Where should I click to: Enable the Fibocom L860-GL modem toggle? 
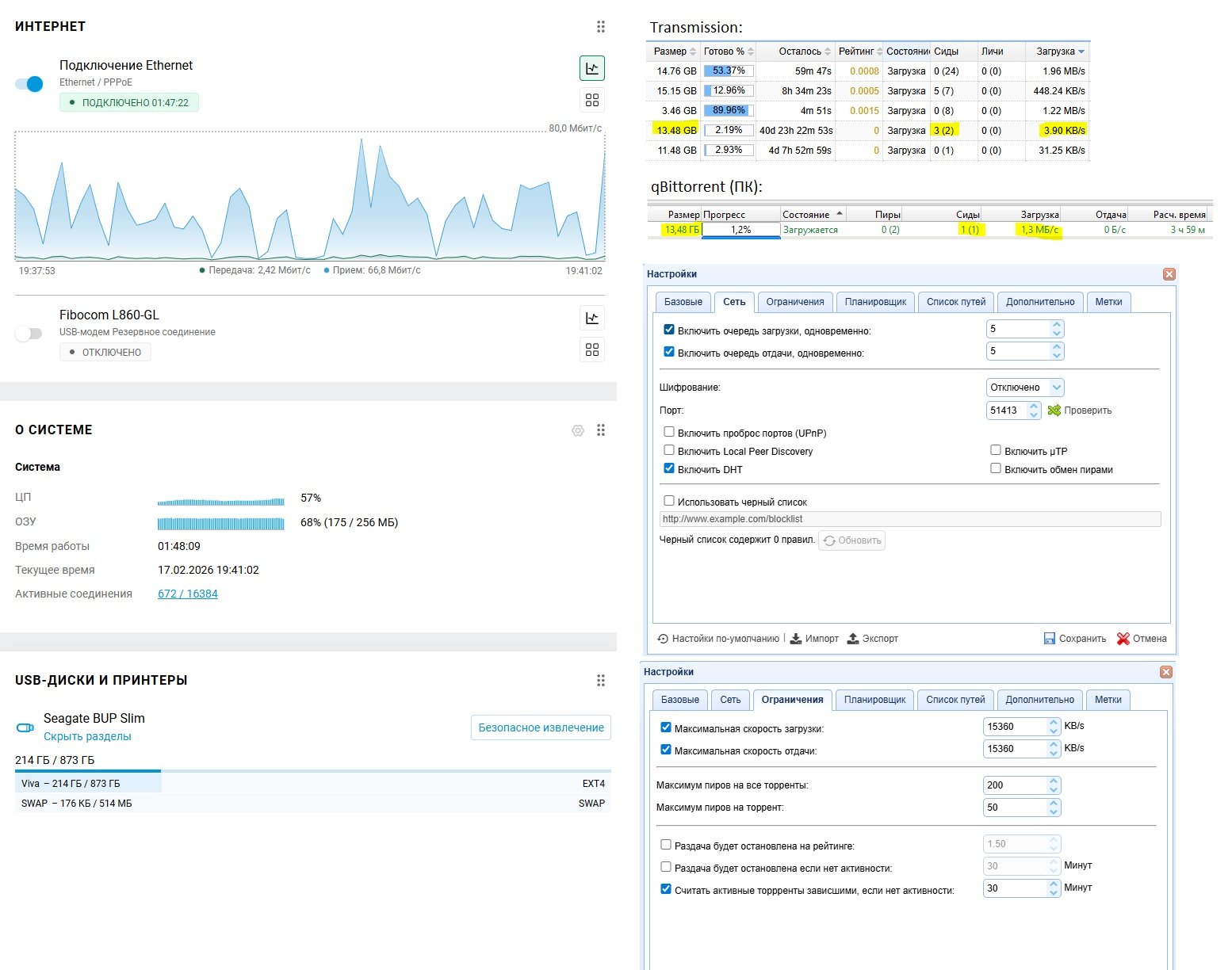[x=29, y=334]
